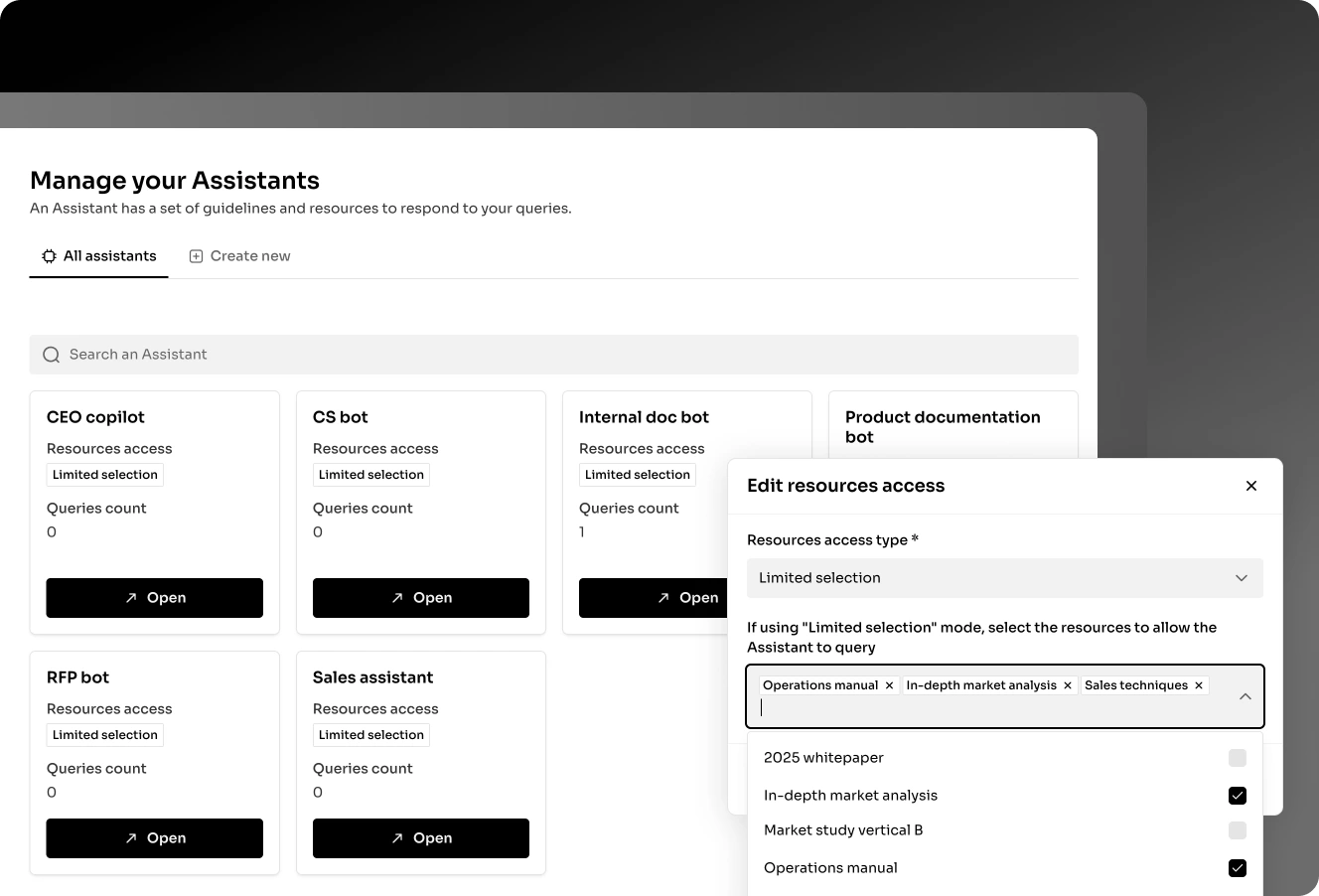Remove the Sales techniques chip via its x

click(1199, 684)
